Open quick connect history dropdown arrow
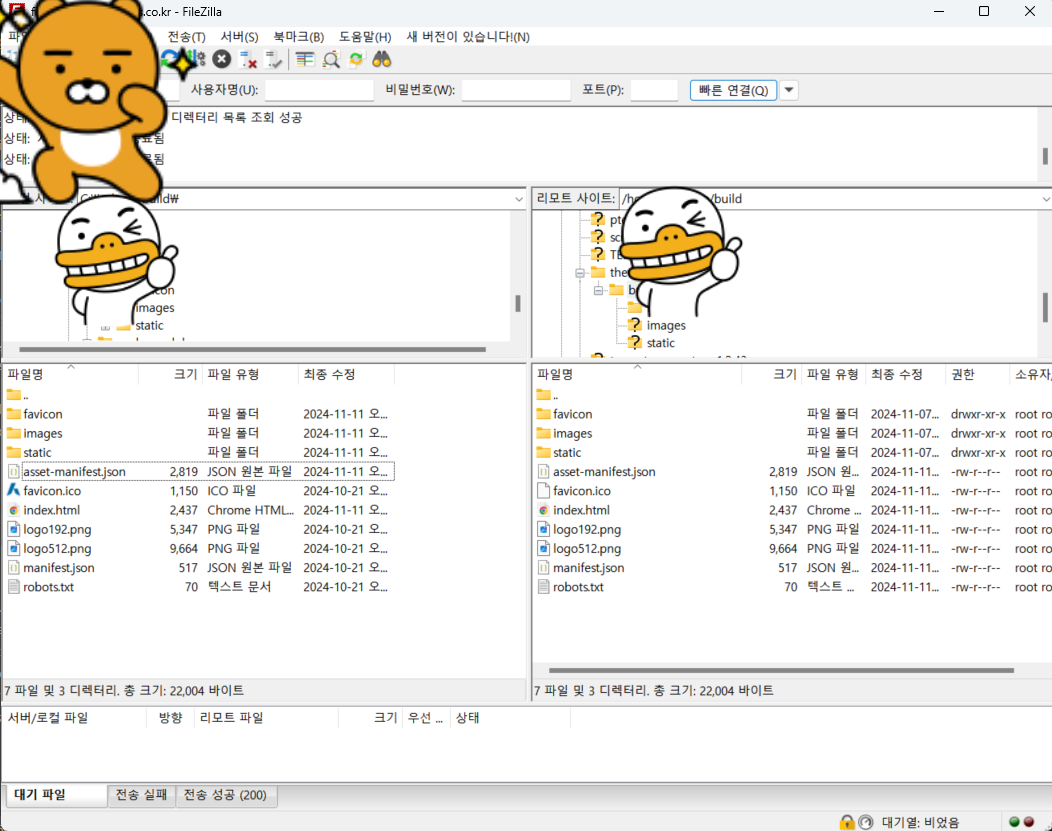This screenshot has height=831, width=1052. coord(789,90)
